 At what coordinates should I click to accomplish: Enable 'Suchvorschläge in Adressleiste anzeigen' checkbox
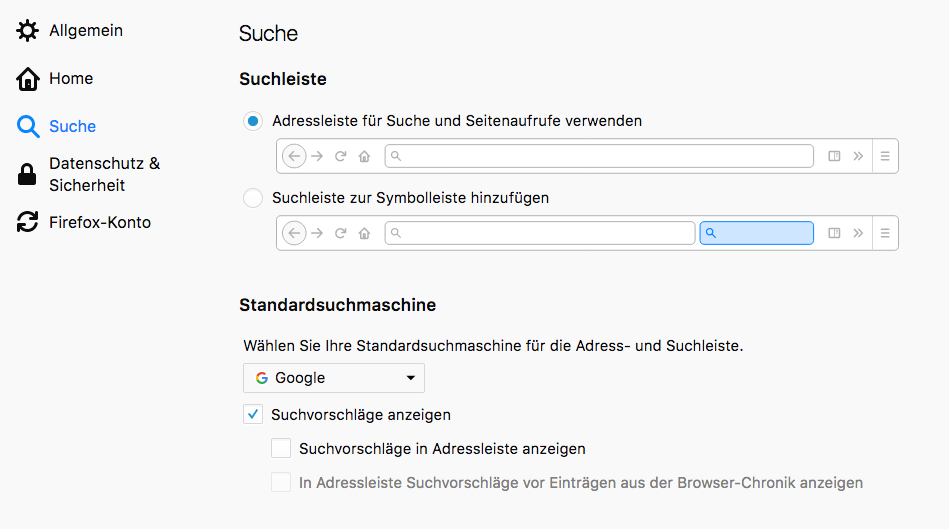(281, 449)
